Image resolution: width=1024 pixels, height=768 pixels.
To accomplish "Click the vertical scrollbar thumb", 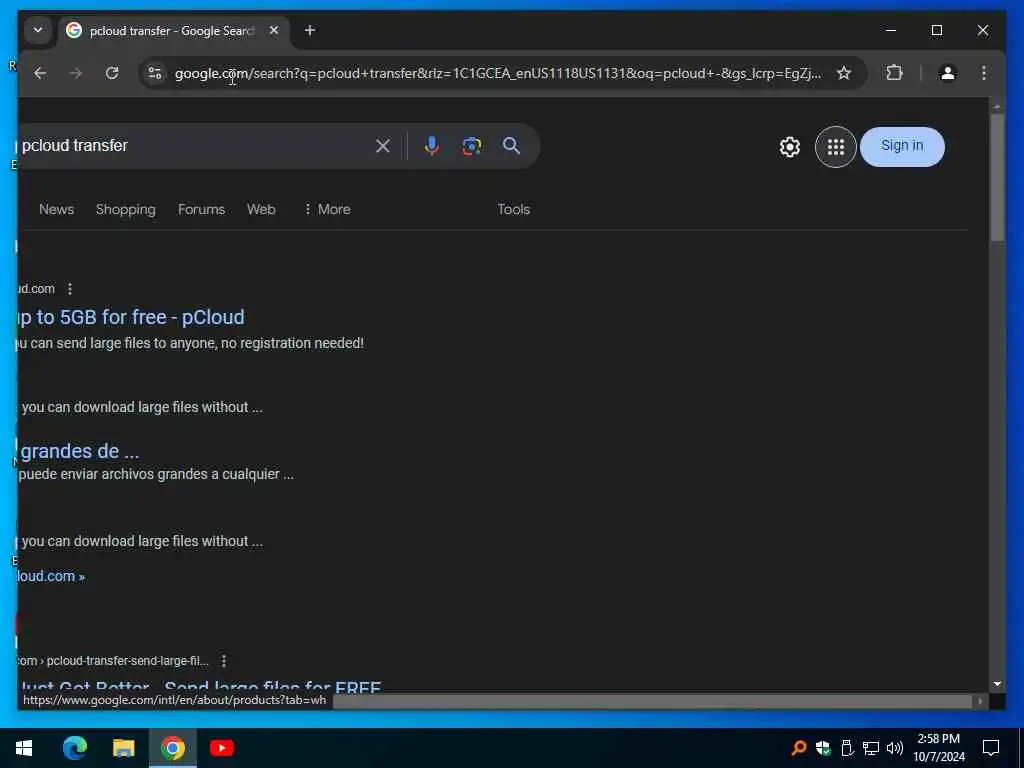I will [x=997, y=178].
